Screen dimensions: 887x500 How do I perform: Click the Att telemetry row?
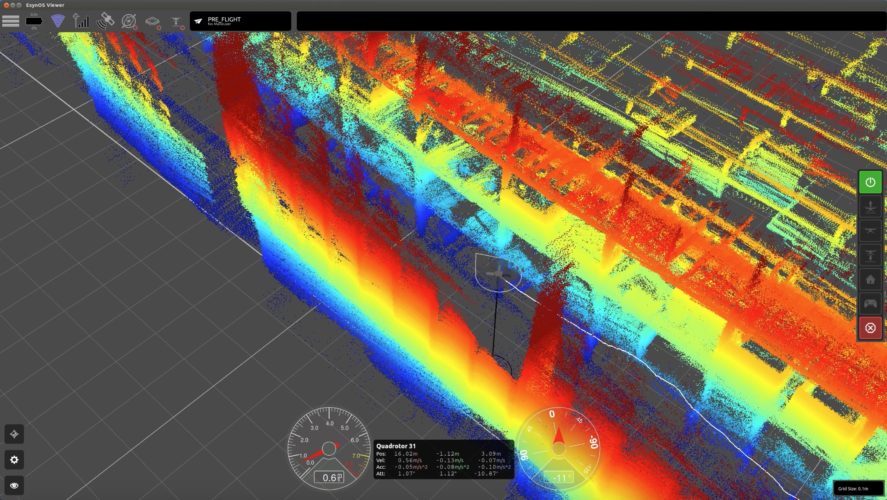tap(437, 474)
